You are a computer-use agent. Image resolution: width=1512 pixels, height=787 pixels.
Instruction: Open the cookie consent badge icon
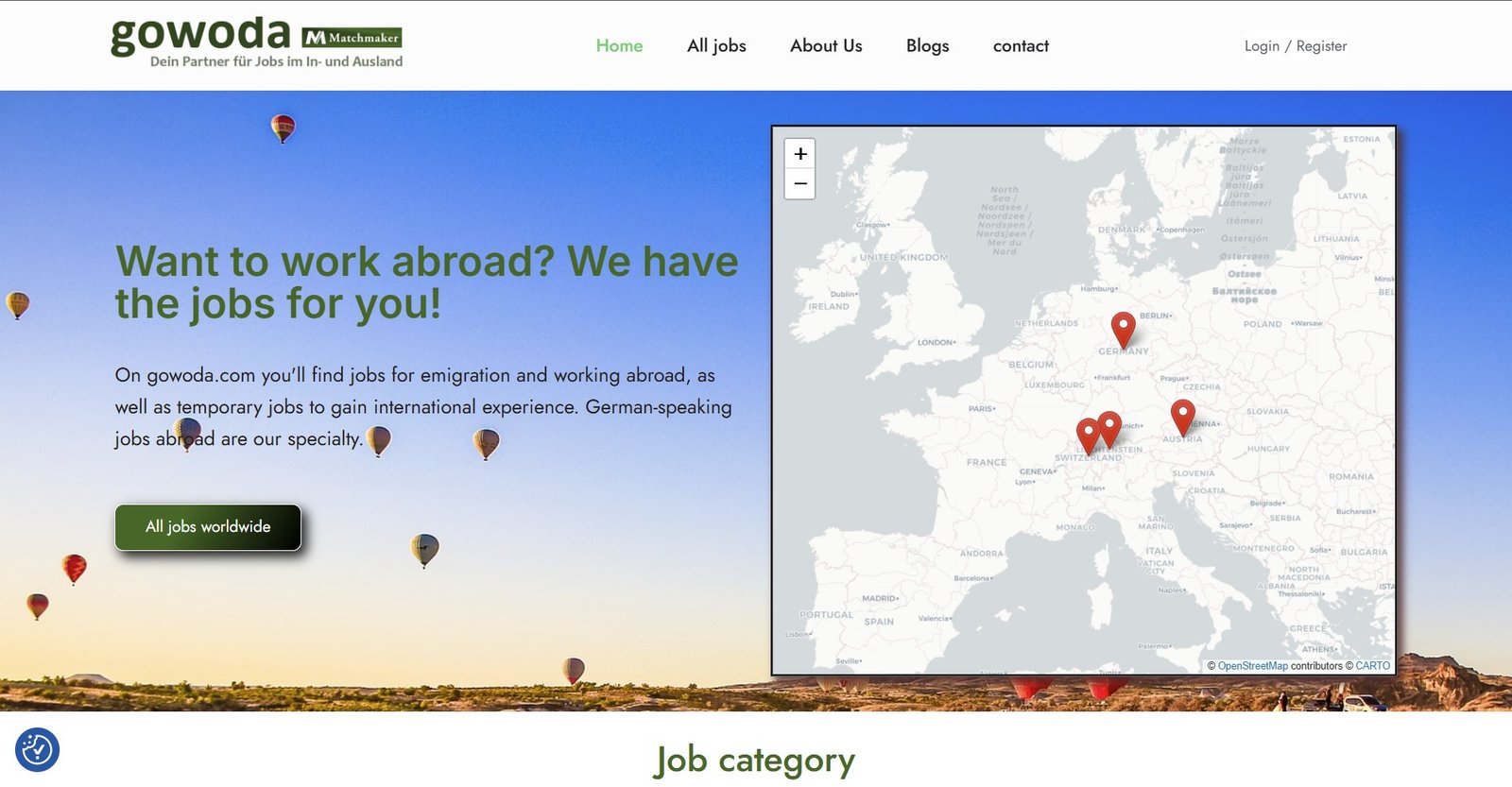pos(37,750)
